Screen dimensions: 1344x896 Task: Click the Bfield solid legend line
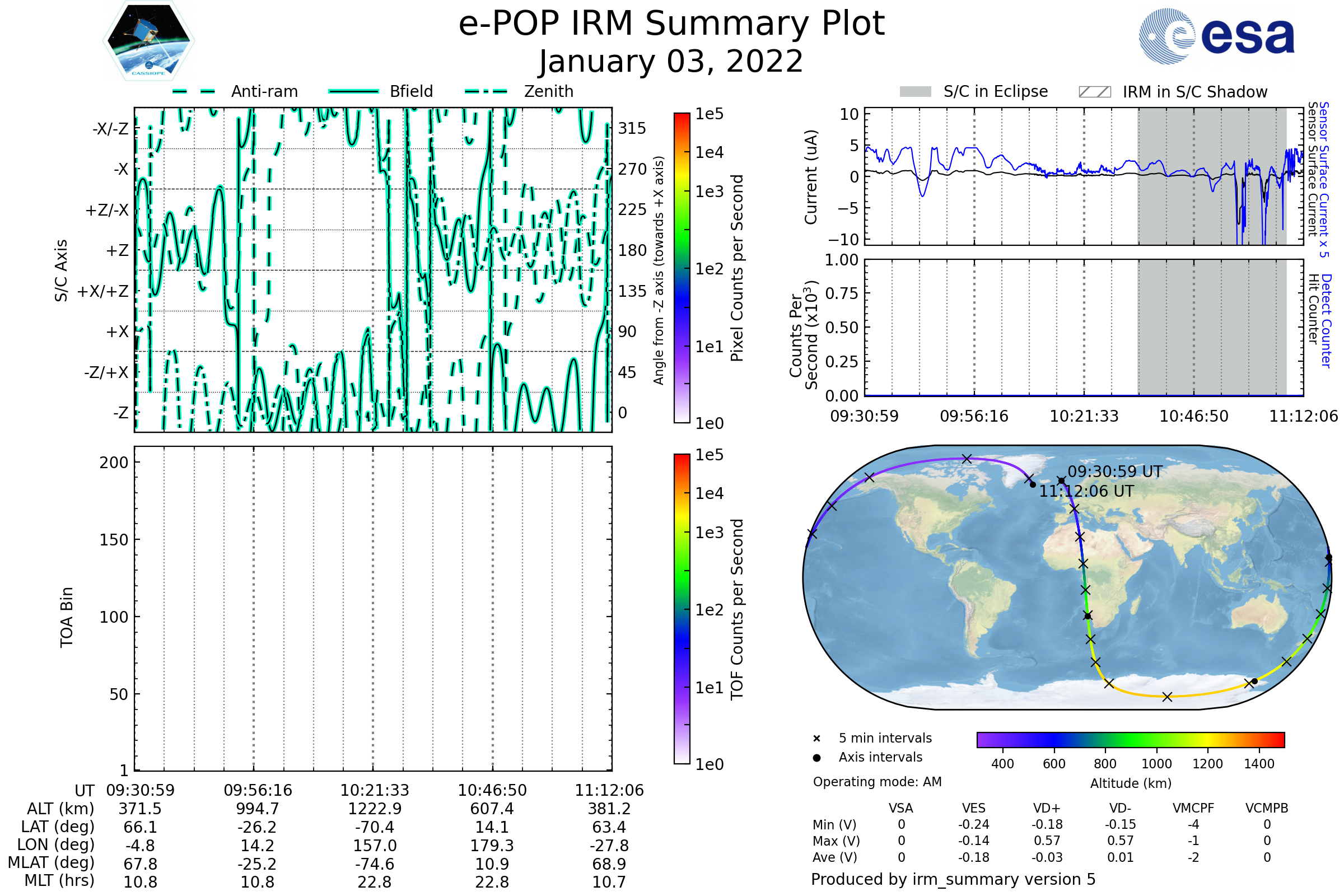tap(353, 91)
